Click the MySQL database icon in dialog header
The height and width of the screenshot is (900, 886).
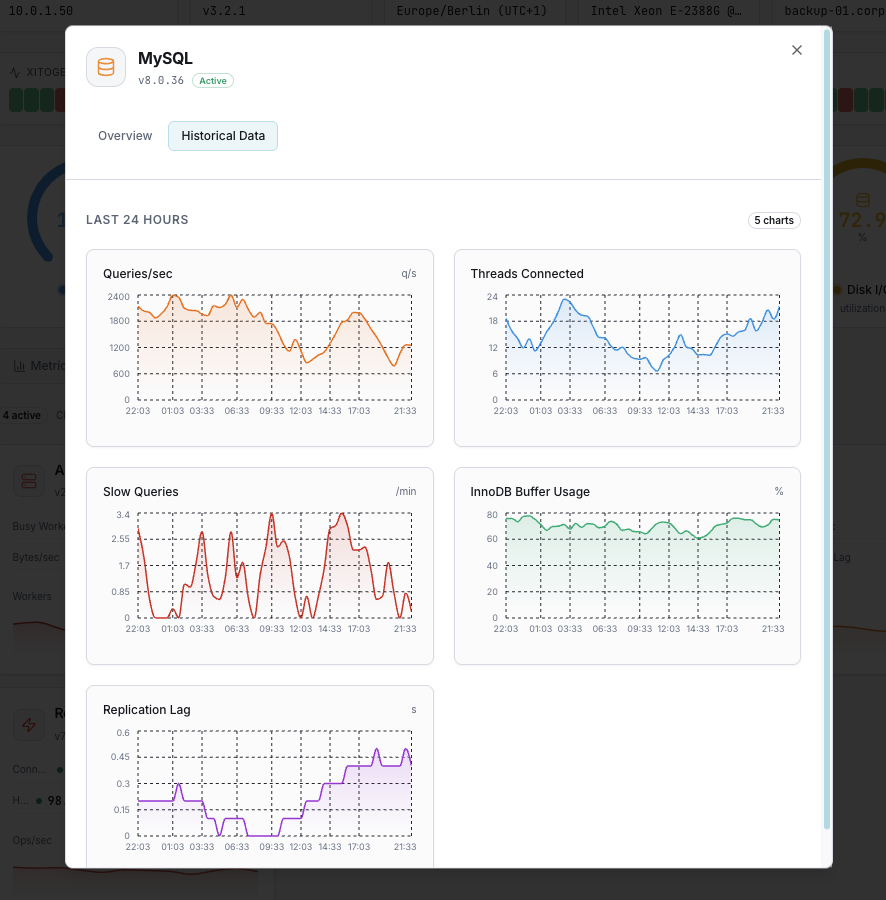tap(105, 66)
